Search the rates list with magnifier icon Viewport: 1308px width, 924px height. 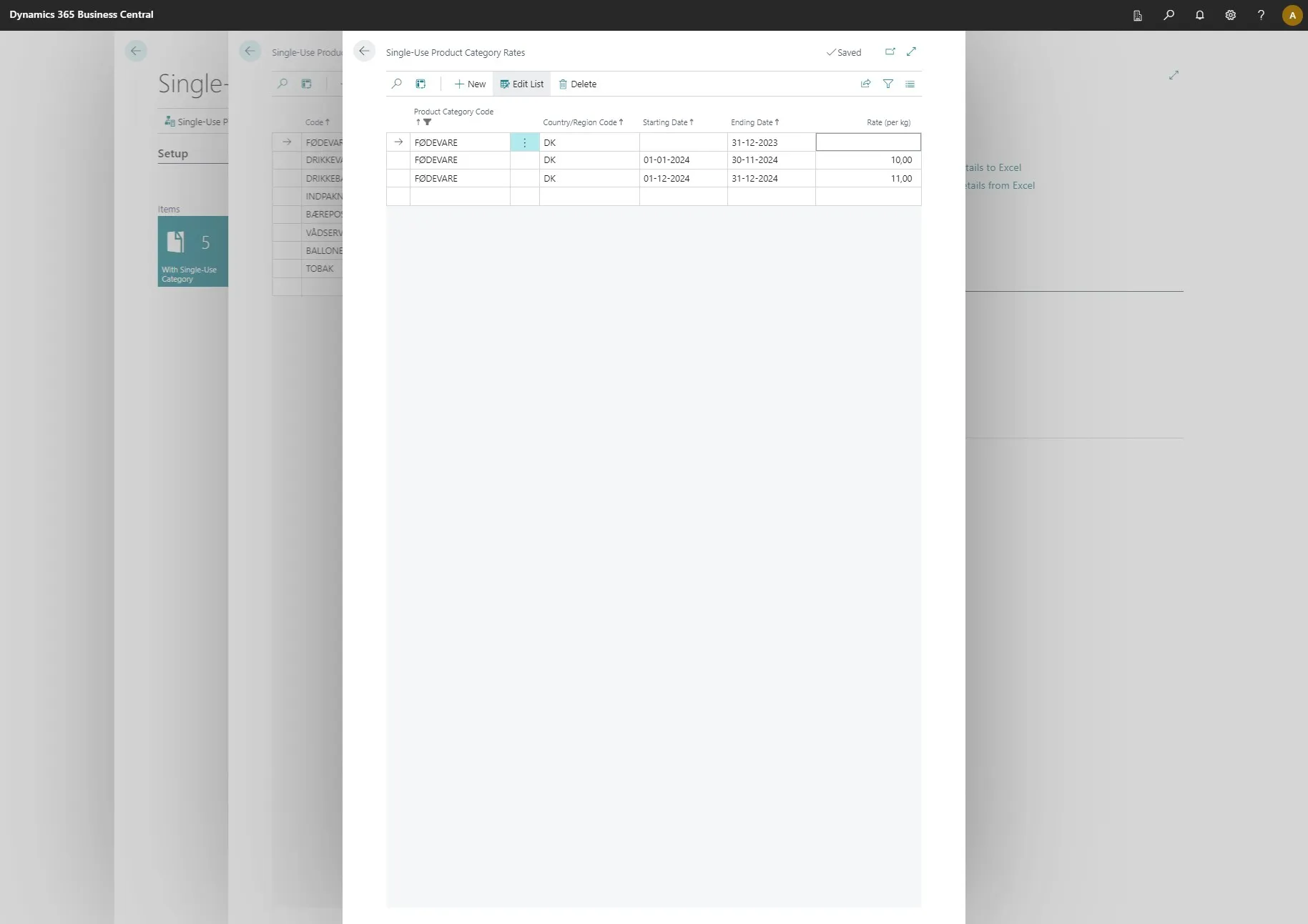coord(397,84)
